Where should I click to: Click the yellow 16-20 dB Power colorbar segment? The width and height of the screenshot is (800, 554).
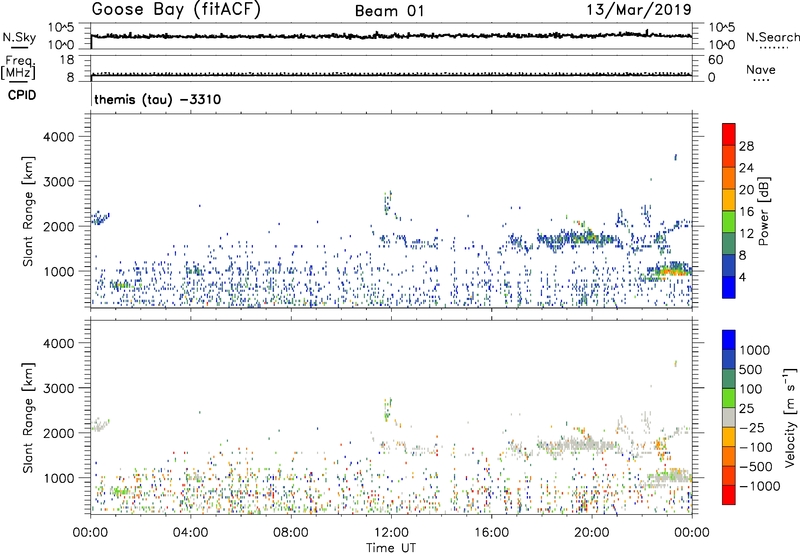(x=729, y=199)
